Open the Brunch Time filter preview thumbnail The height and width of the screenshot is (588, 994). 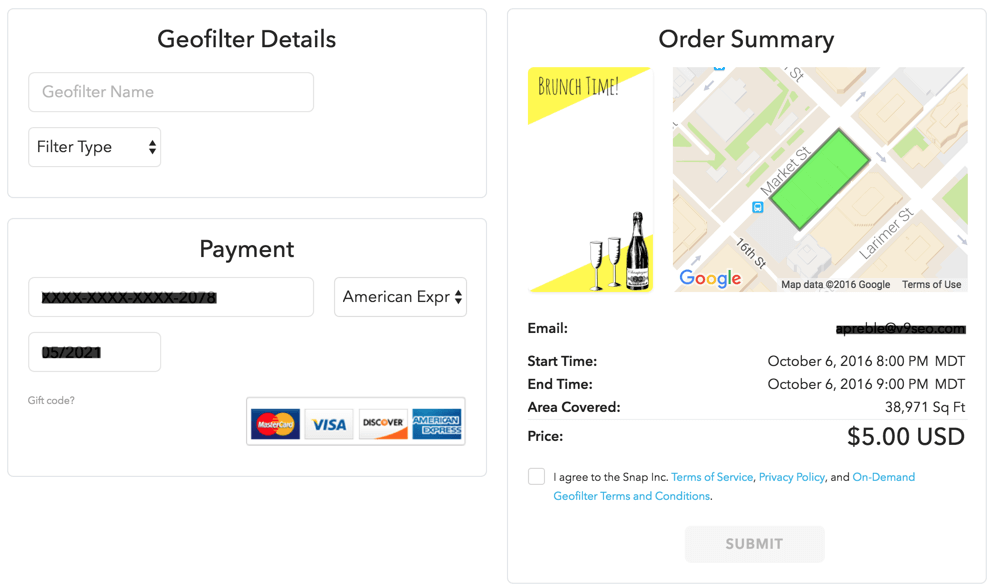[590, 180]
